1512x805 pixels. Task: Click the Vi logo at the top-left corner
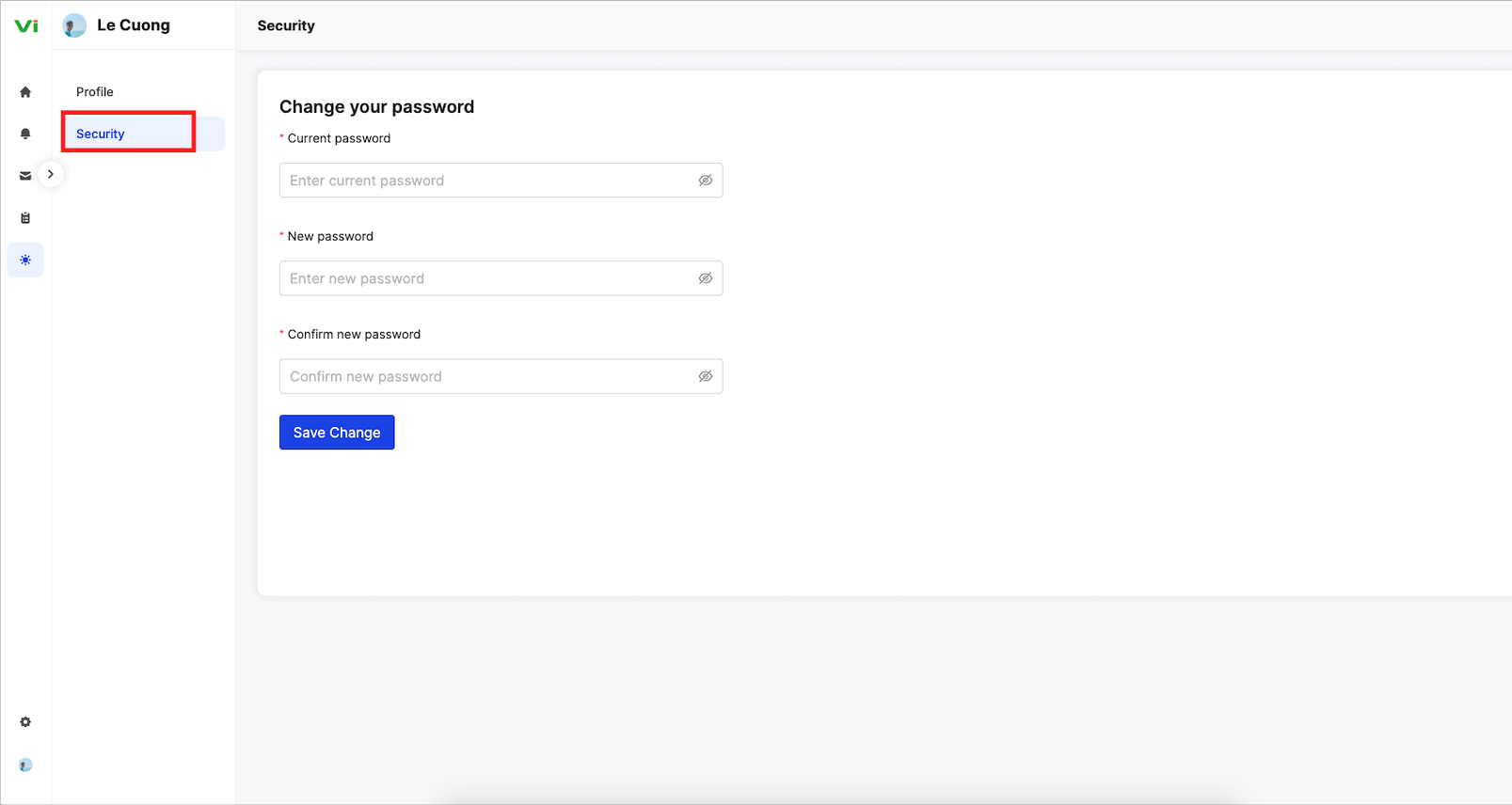(26, 25)
